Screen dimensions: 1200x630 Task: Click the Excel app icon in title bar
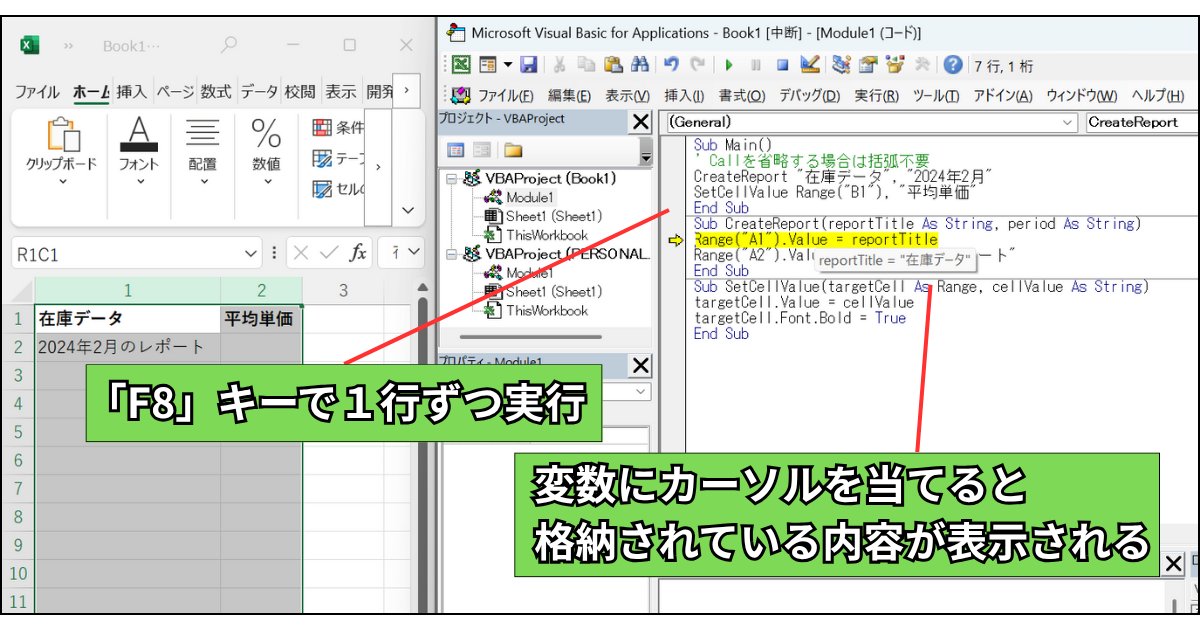[x=29, y=45]
